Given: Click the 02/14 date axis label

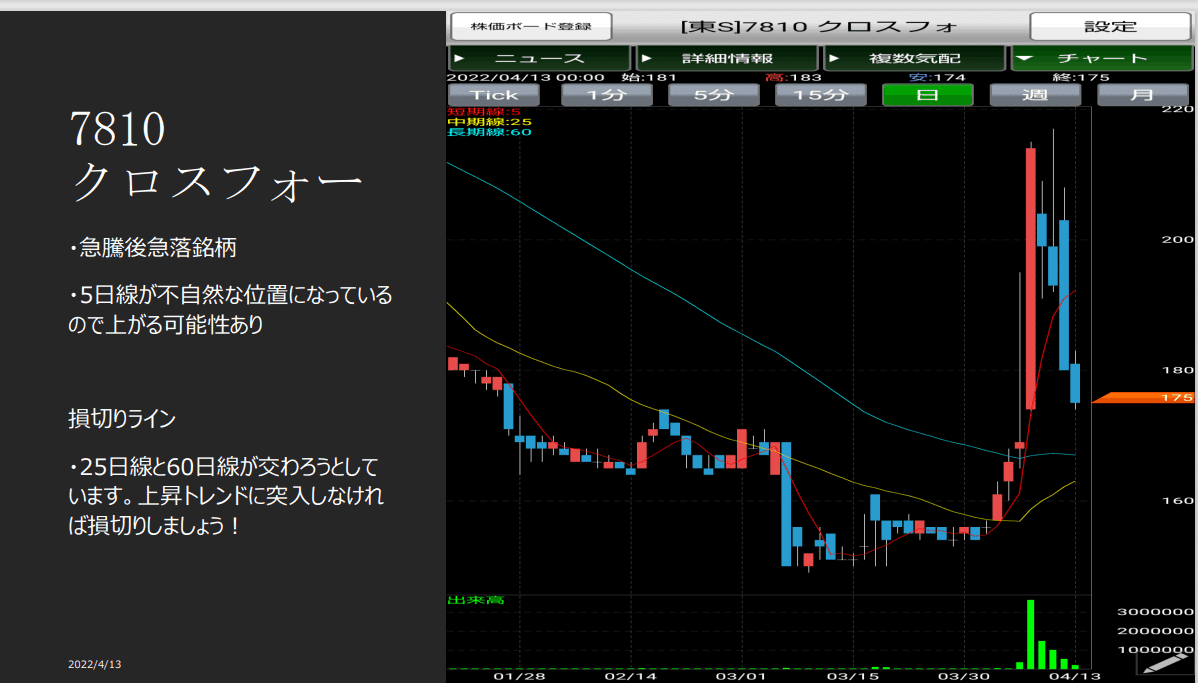Looking at the screenshot, I should pyautogui.click(x=630, y=676).
